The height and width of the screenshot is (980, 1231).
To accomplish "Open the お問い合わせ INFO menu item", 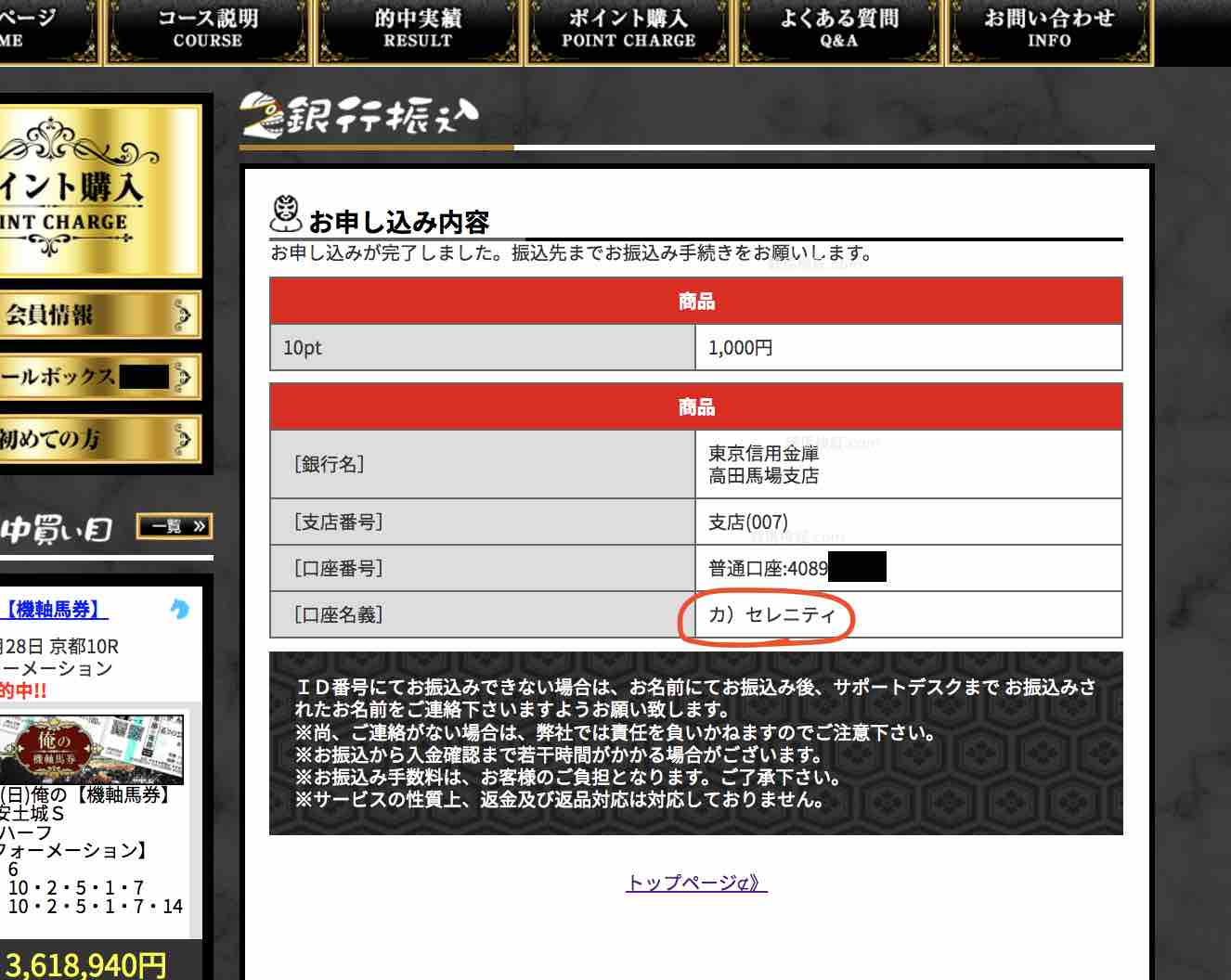I will click(1049, 32).
